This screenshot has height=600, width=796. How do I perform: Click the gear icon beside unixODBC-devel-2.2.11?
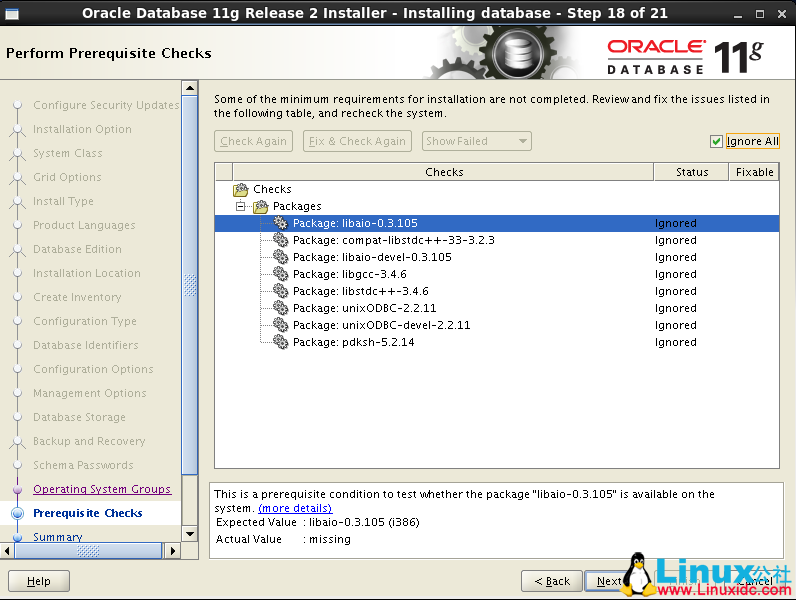280,325
